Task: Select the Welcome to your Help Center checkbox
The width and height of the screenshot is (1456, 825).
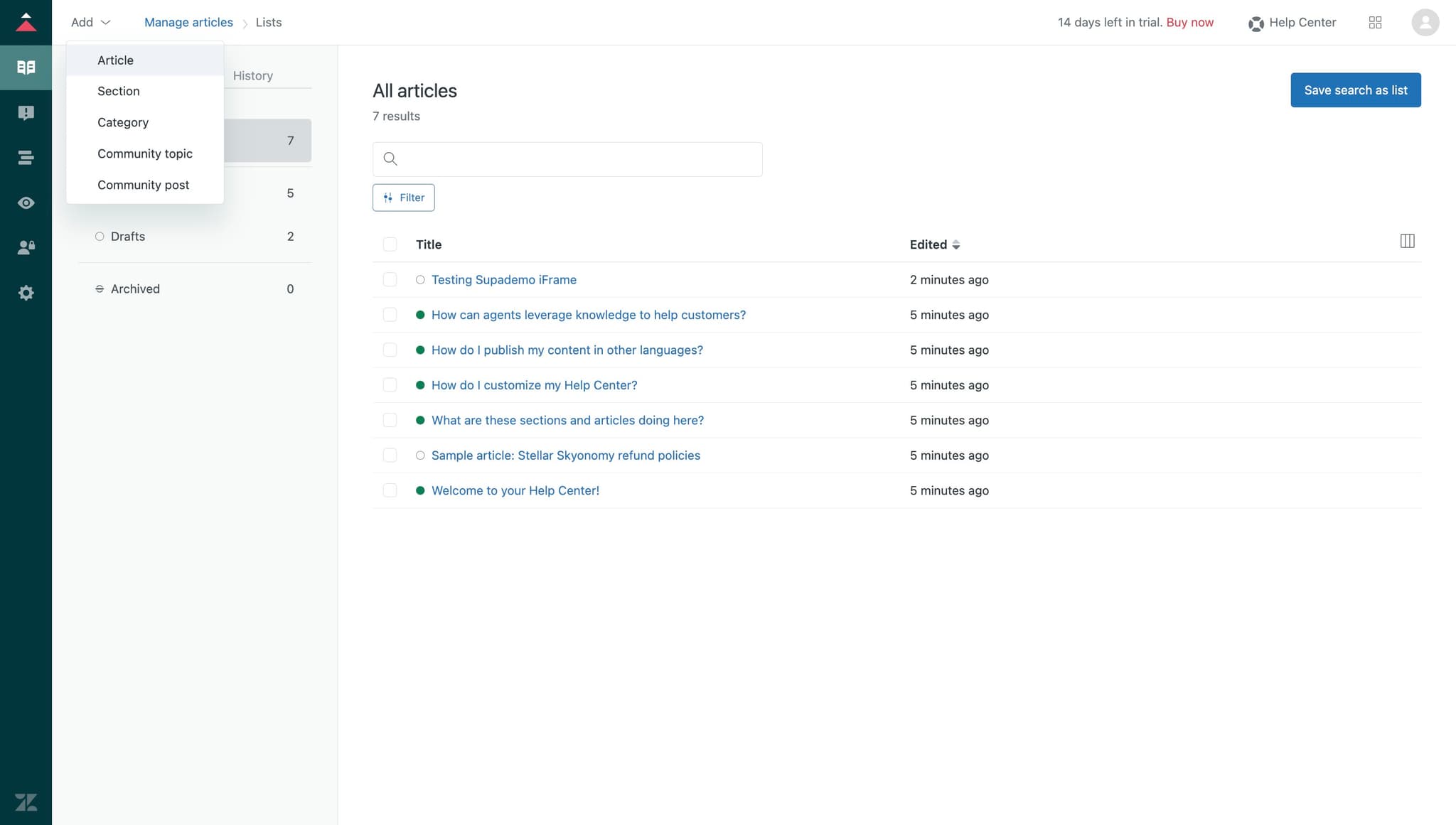Action: pos(390,490)
